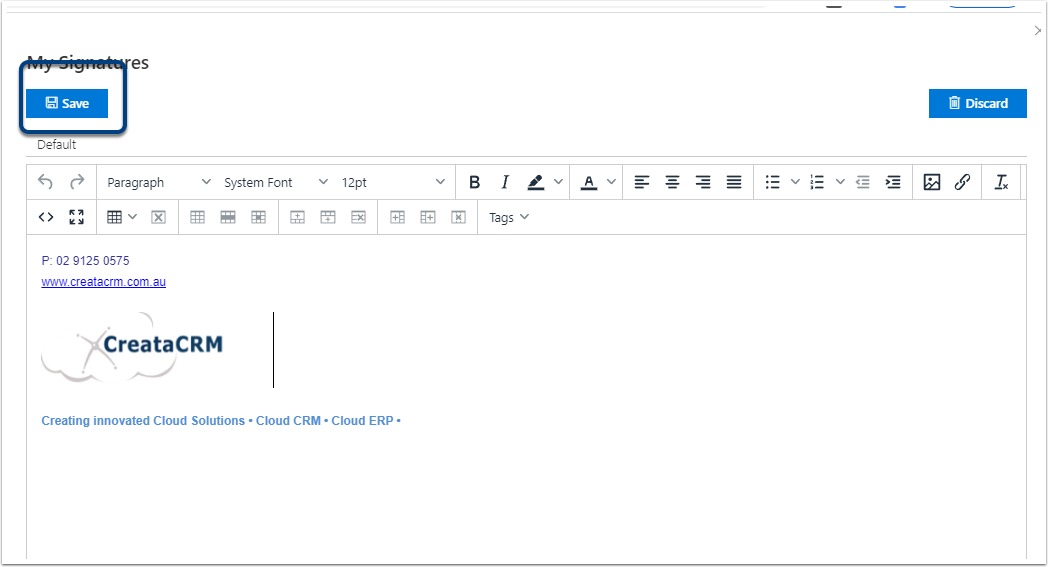The width and height of the screenshot is (1048, 567).
Task: Center align the text
Action: click(672, 182)
